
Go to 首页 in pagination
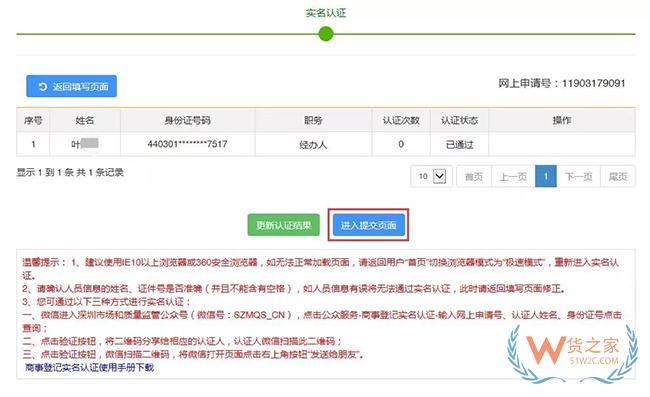pos(474,177)
